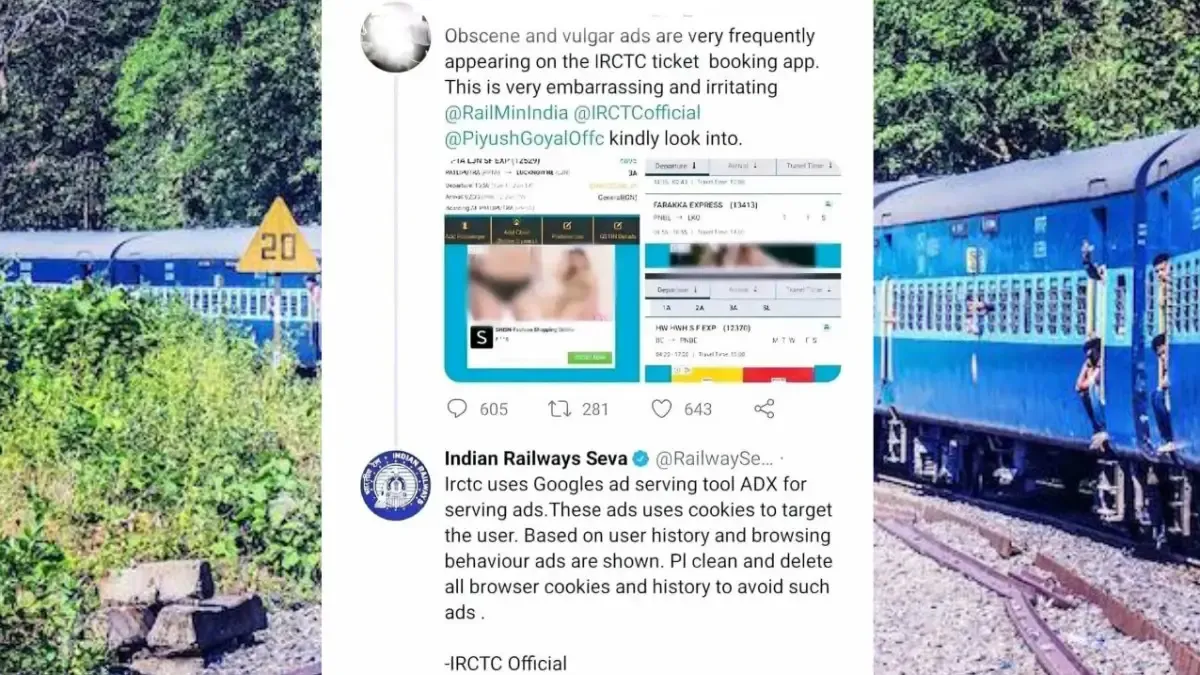Open the @IRCTCofficial mention link
Viewport: 1200px width, 675px height.
point(637,113)
